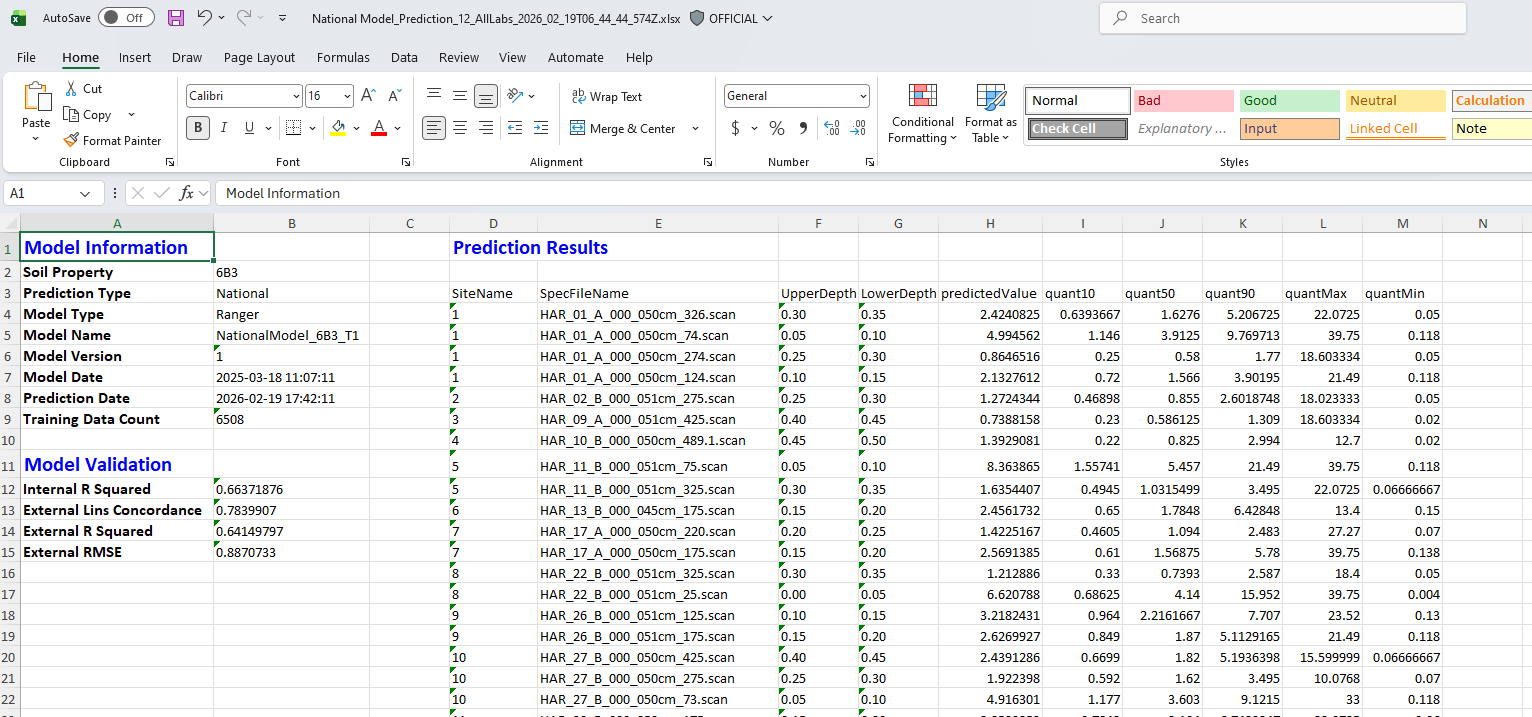Image resolution: width=1532 pixels, height=717 pixels.
Task: Apply the Good cell style
Action: point(1288,101)
